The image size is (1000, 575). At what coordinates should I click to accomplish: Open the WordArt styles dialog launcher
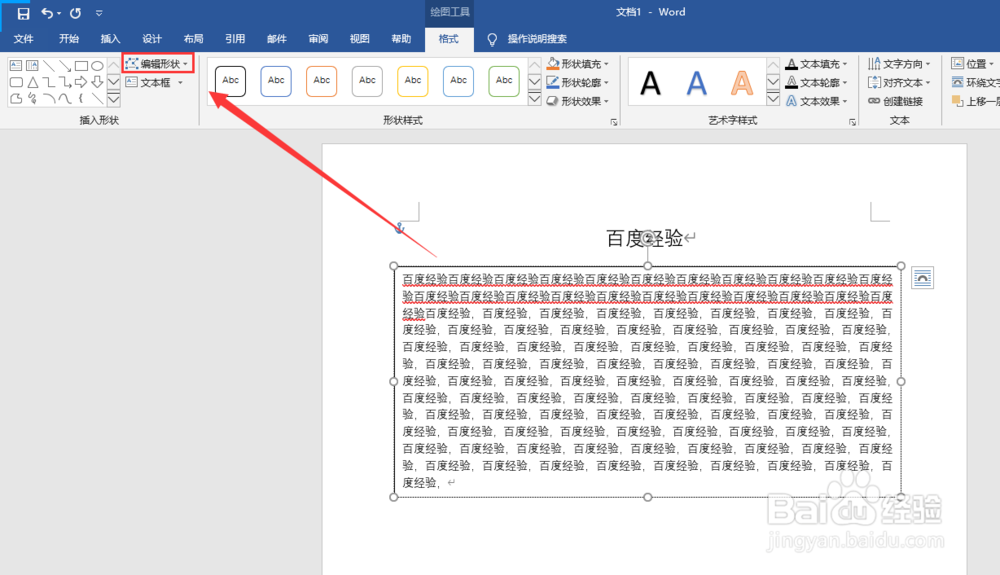click(x=853, y=122)
